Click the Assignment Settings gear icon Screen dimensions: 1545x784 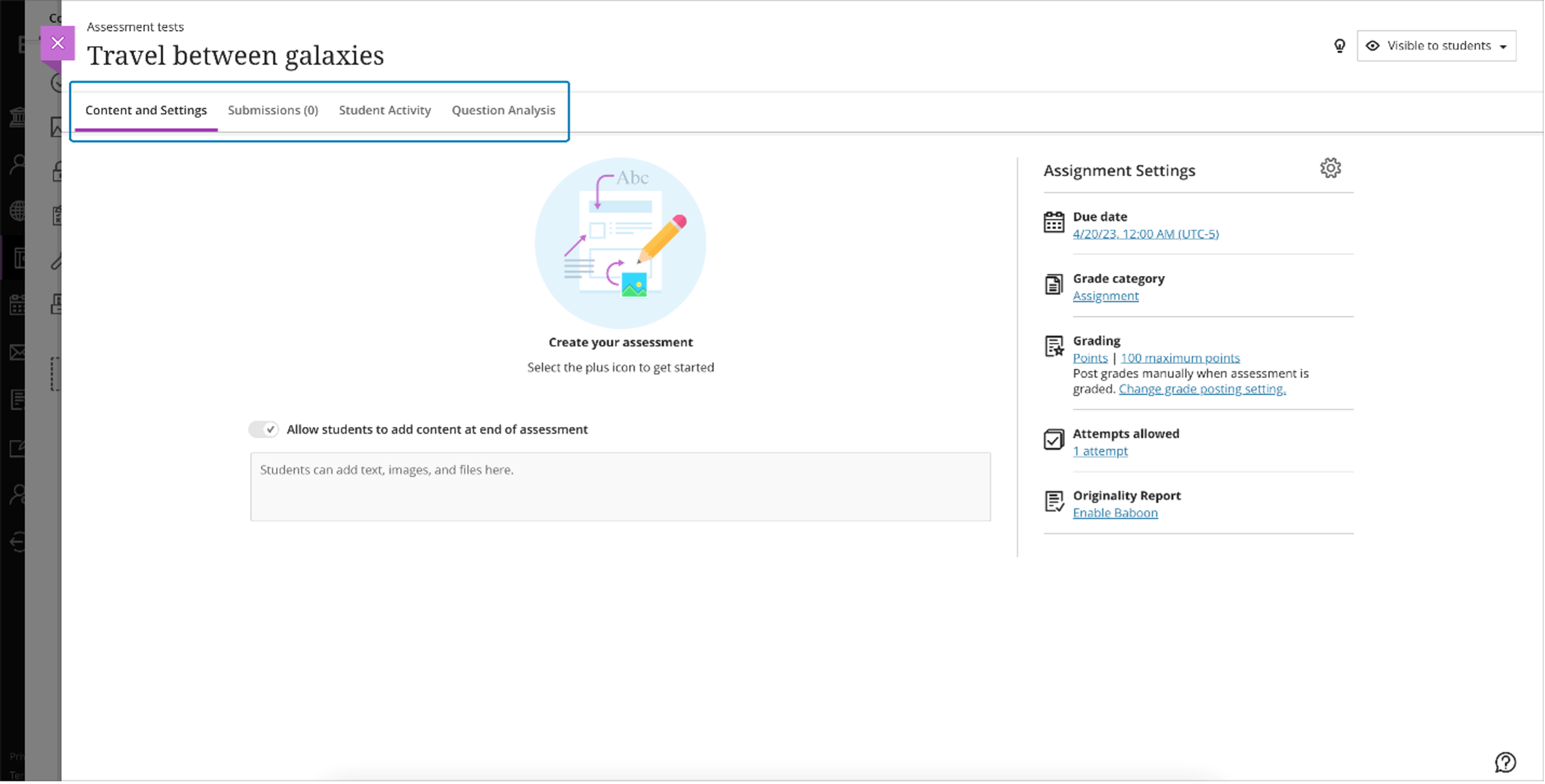pos(1330,168)
